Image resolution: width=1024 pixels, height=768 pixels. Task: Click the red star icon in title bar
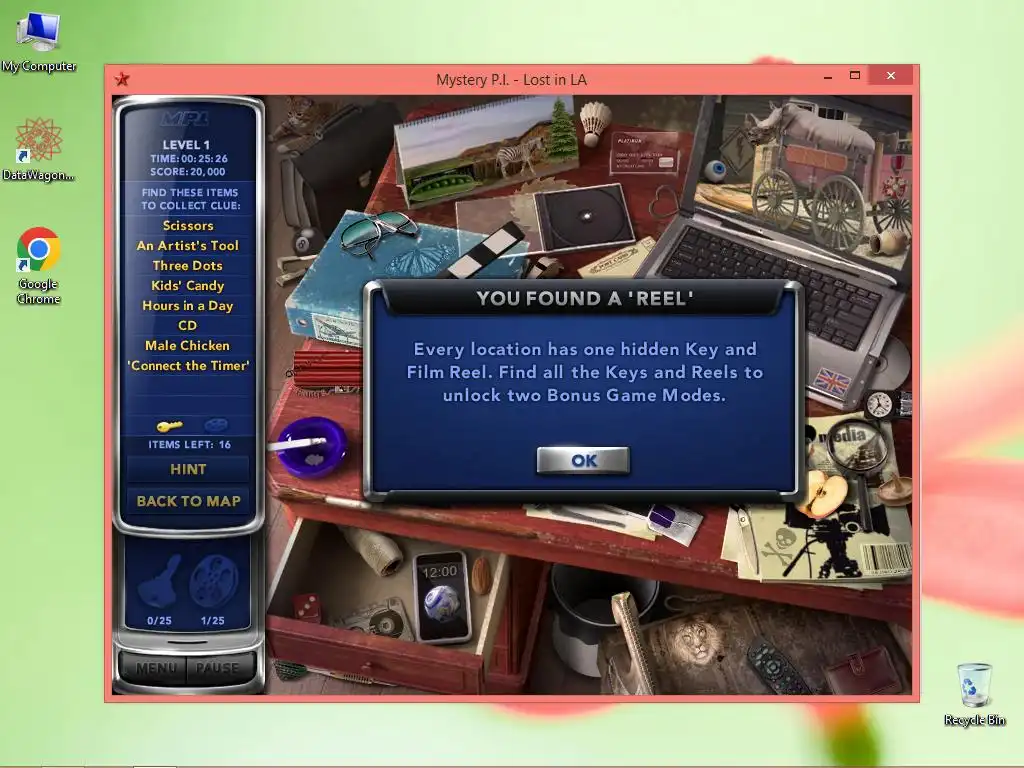(x=121, y=80)
